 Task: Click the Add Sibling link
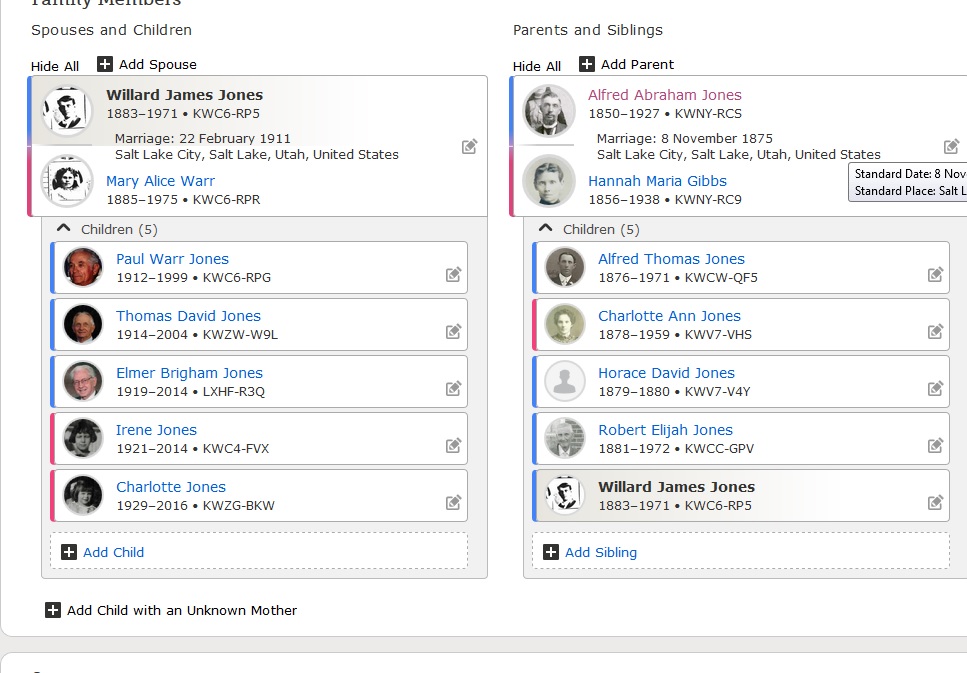coord(601,552)
